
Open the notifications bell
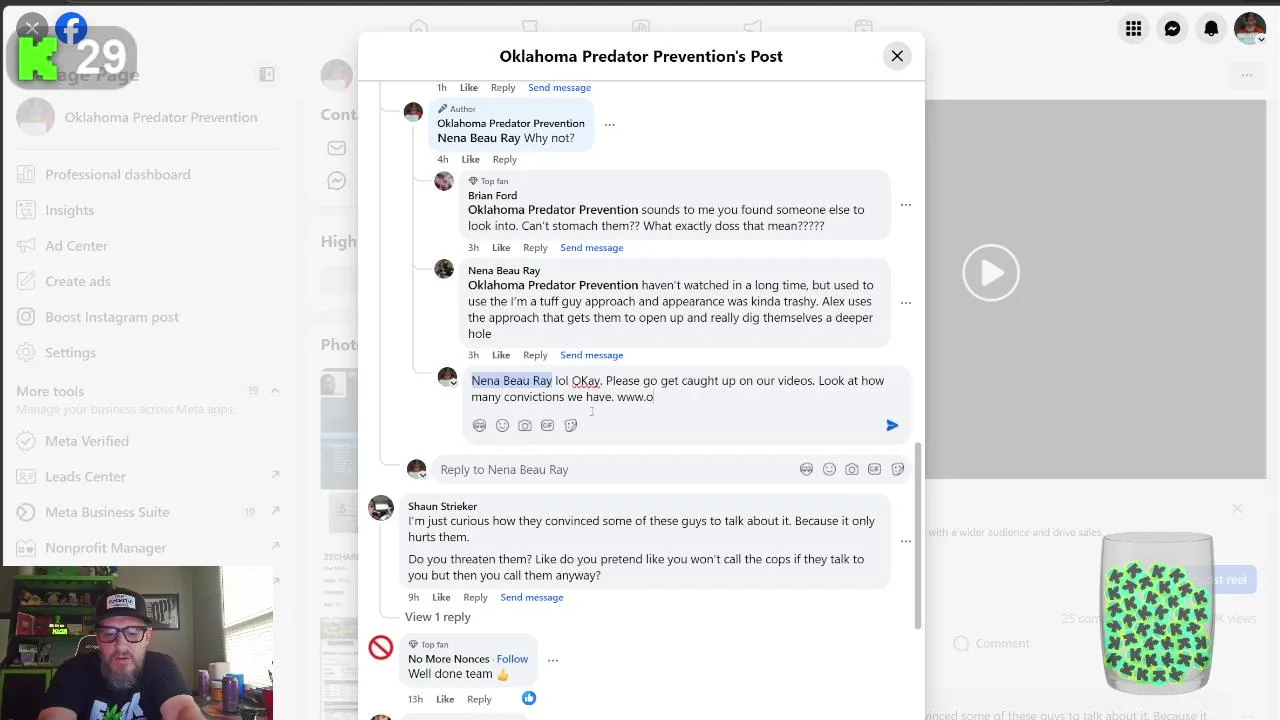tap(1211, 29)
